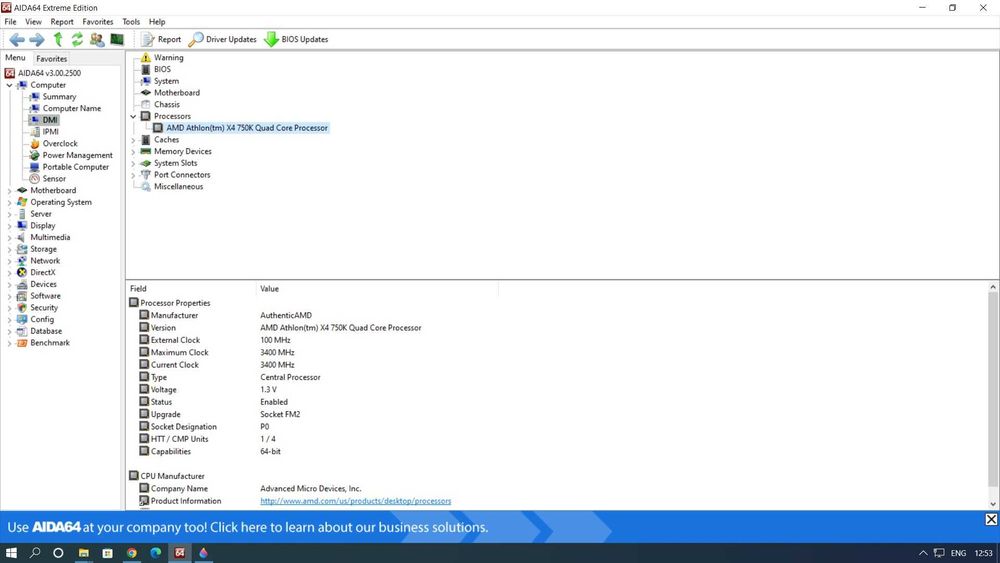Open the Windows Start menu
This screenshot has height=563, width=1000.
[11, 553]
